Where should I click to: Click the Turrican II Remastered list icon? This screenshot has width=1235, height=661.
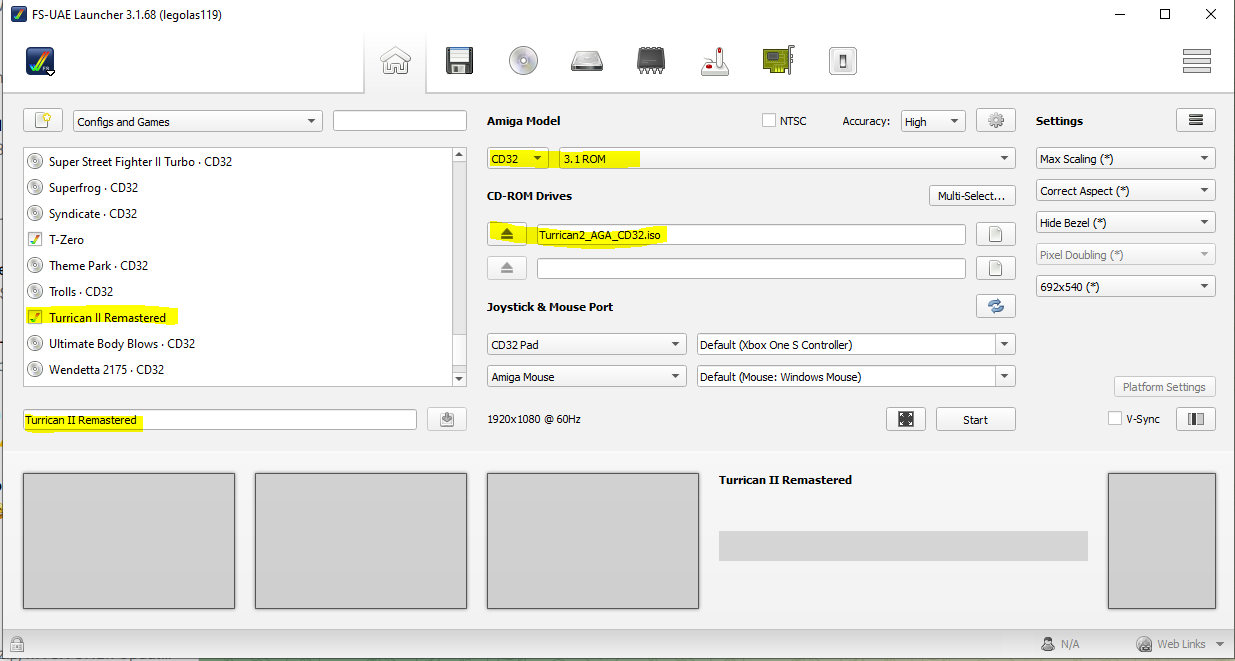pos(35,317)
